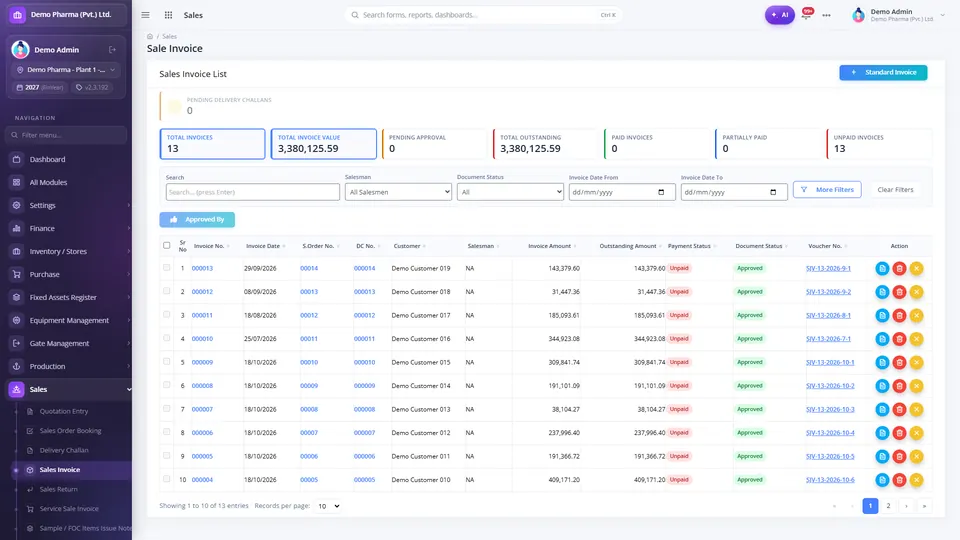Expand the Demo Admin user menu chevron

point(943,15)
